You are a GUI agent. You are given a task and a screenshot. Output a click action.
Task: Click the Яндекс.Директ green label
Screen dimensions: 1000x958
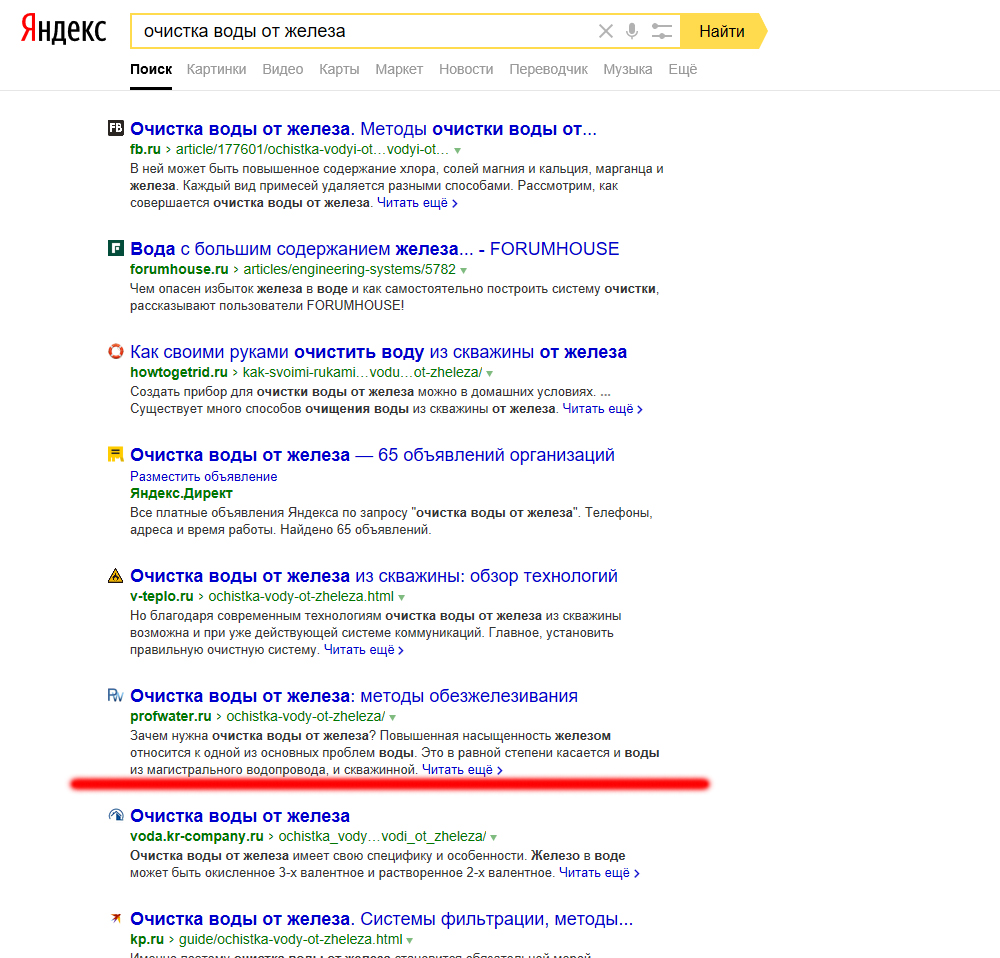click(x=181, y=493)
